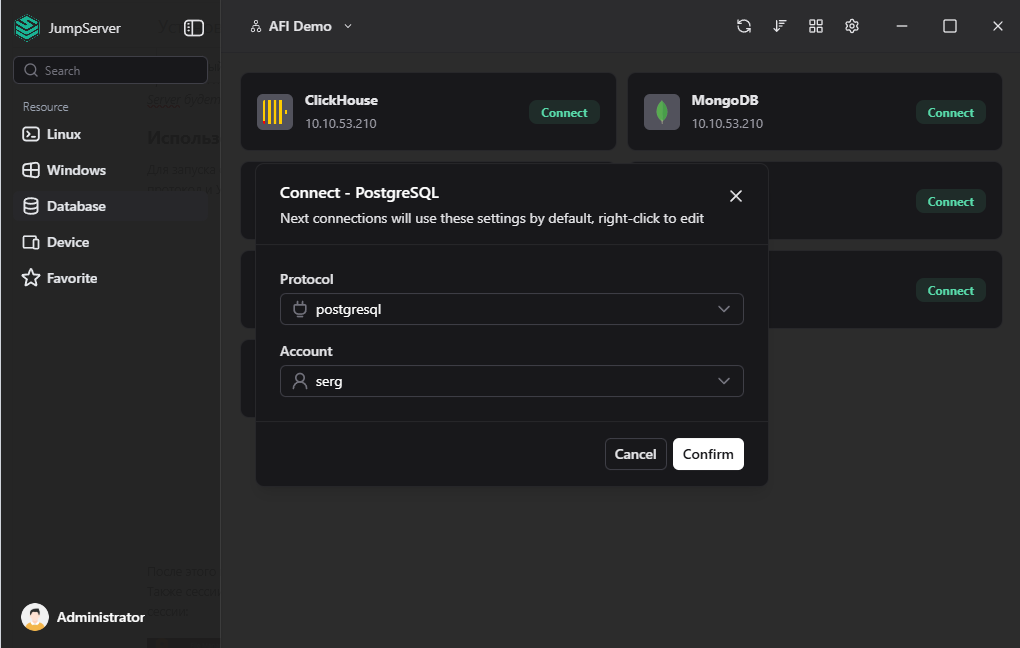Image resolution: width=1020 pixels, height=648 pixels.
Task: Select Database in the sidebar
Action: coord(76,206)
